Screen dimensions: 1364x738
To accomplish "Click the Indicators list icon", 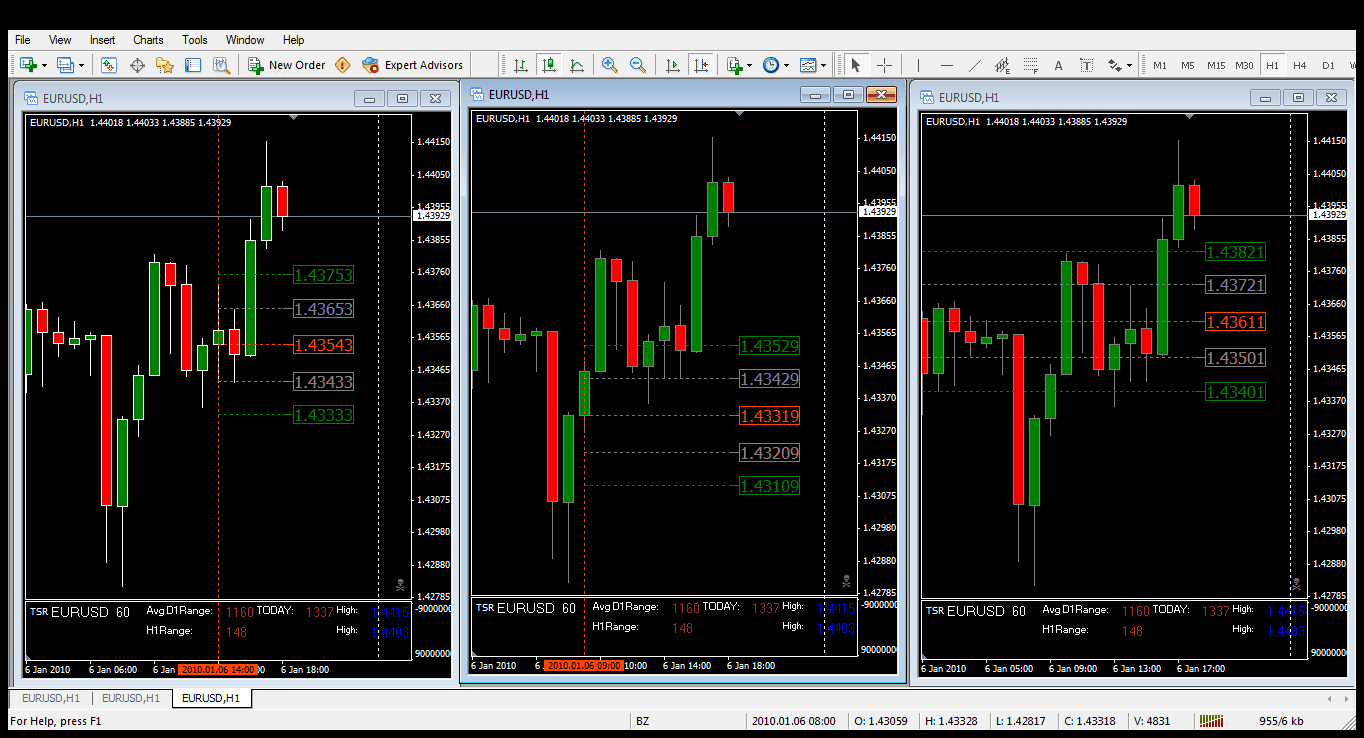I will tap(735, 65).
